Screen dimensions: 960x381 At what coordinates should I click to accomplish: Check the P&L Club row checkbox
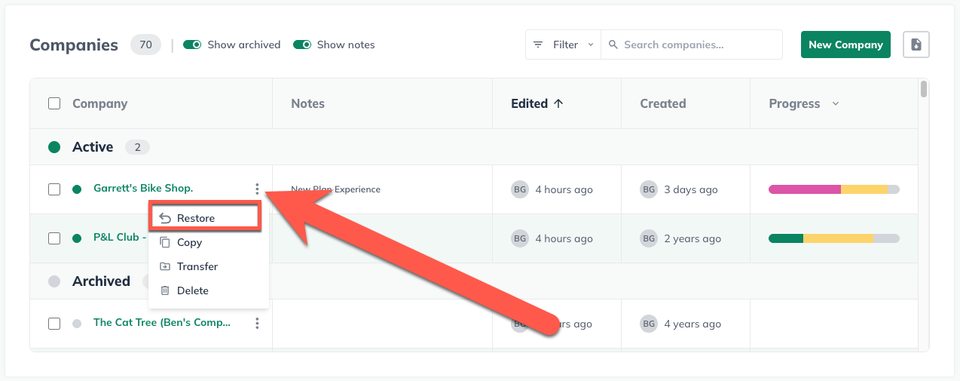pyautogui.click(x=54, y=238)
